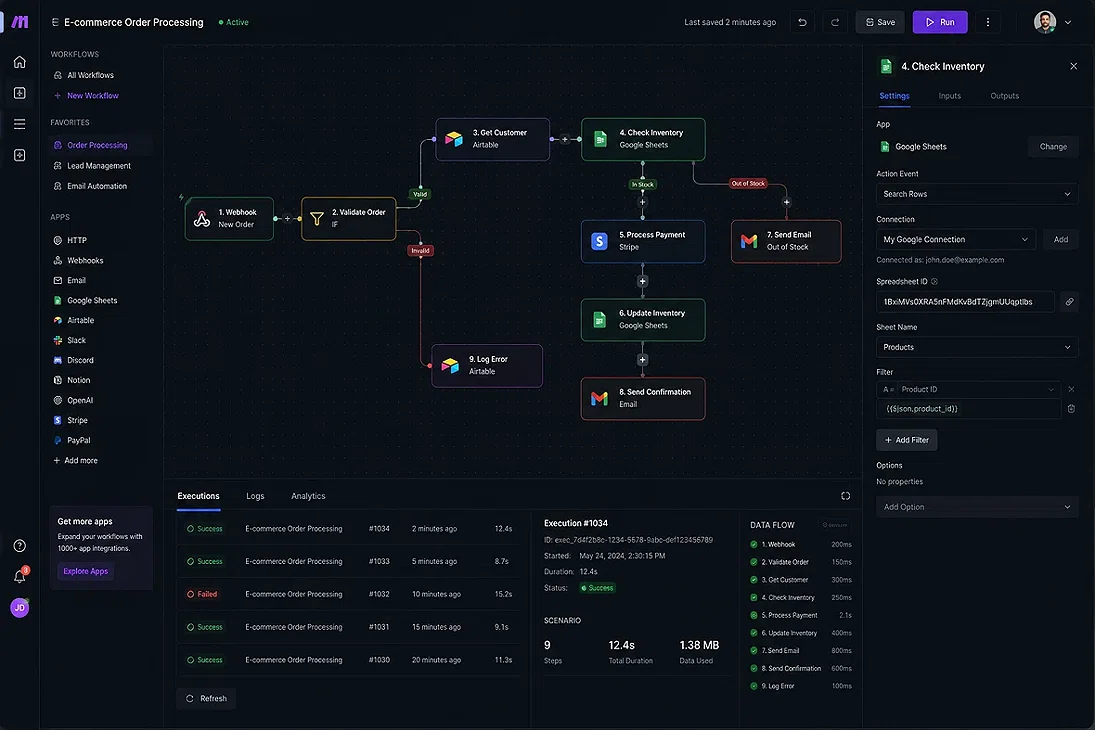Click the info icon next to Spreadsheet ID
The width and height of the screenshot is (1095, 730).
[934, 282]
